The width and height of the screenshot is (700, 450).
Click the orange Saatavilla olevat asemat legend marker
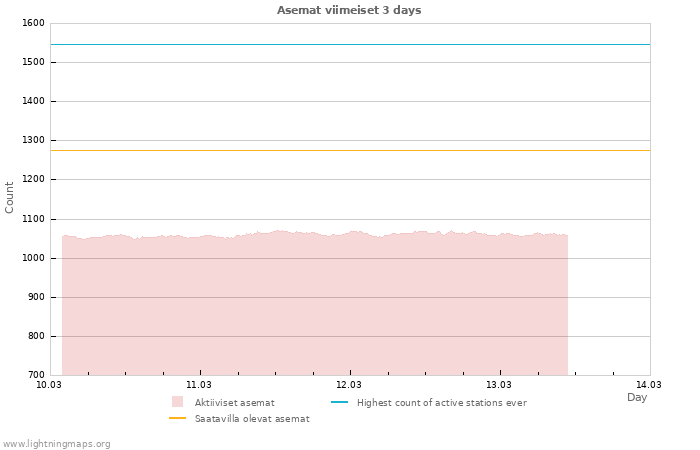pyautogui.click(x=177, y=418)
